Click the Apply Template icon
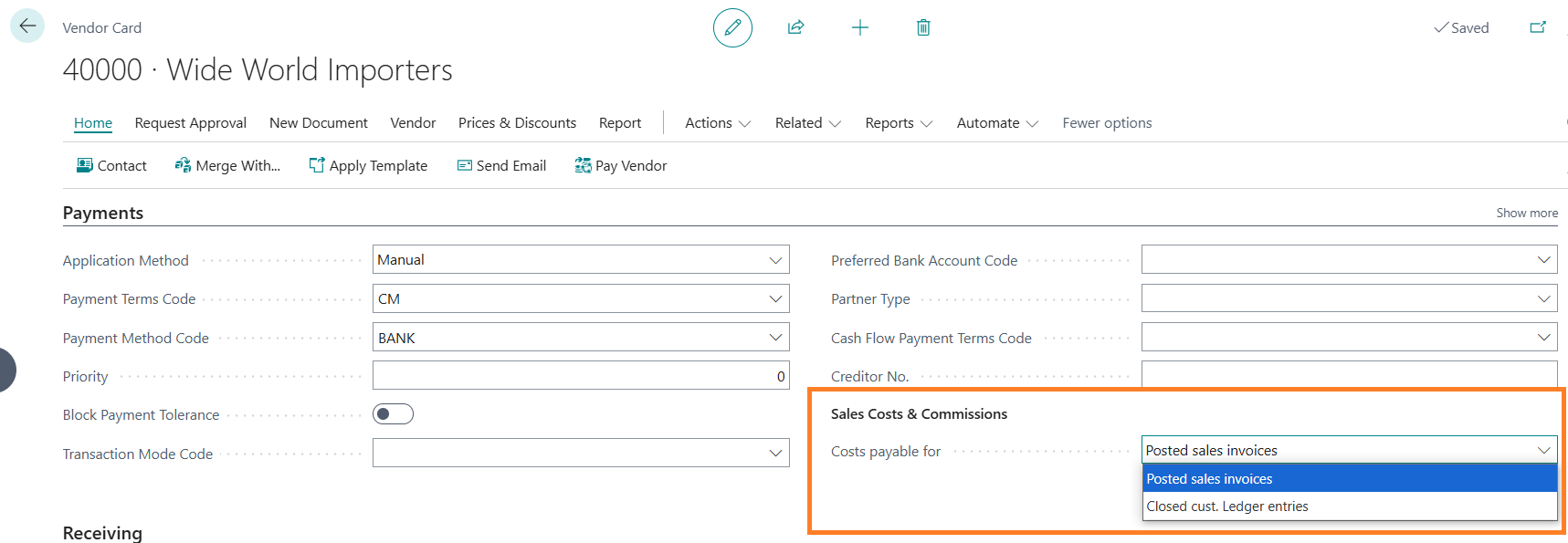1568x543 pixels. pos(317,165)
